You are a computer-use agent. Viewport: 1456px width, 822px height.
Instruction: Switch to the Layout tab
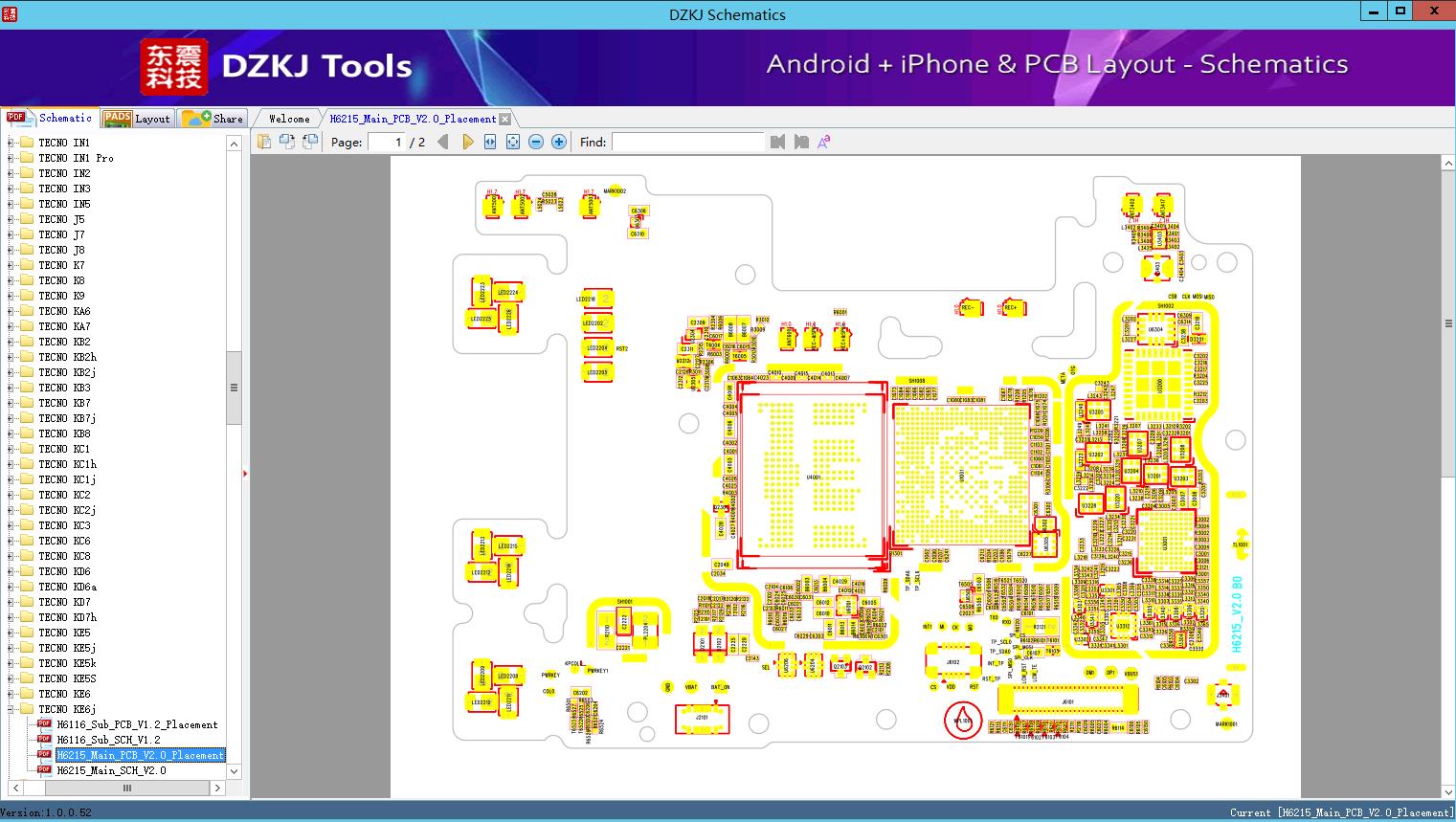pyautogui.click(x=137, y=119)
